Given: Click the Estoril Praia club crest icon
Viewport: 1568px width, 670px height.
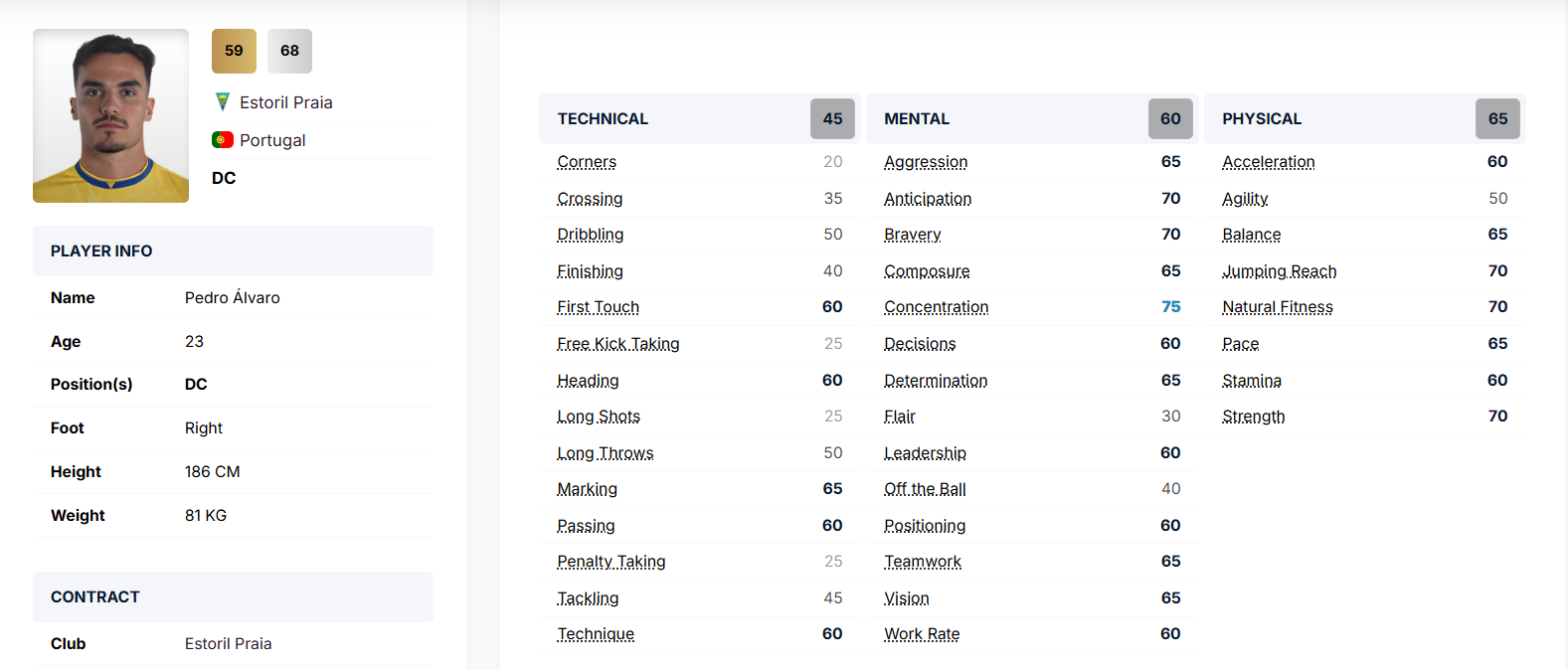Looking at the screenshot, I should (223, 102).
